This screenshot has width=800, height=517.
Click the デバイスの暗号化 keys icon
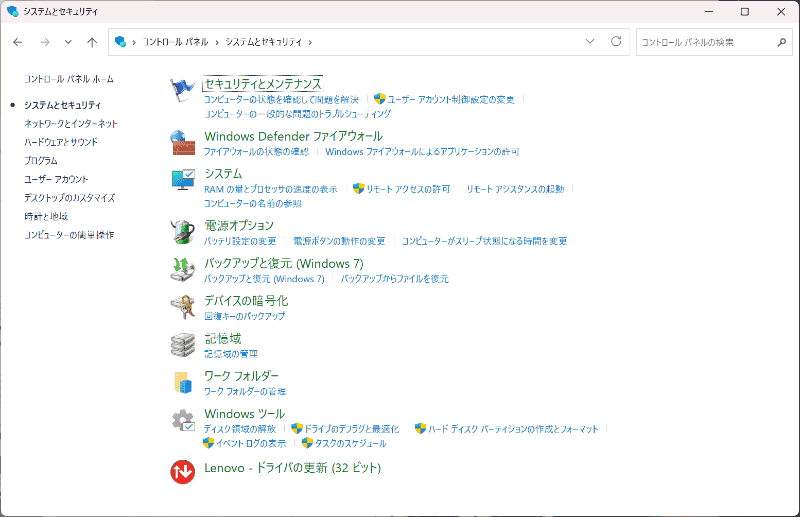coord(183,307)
